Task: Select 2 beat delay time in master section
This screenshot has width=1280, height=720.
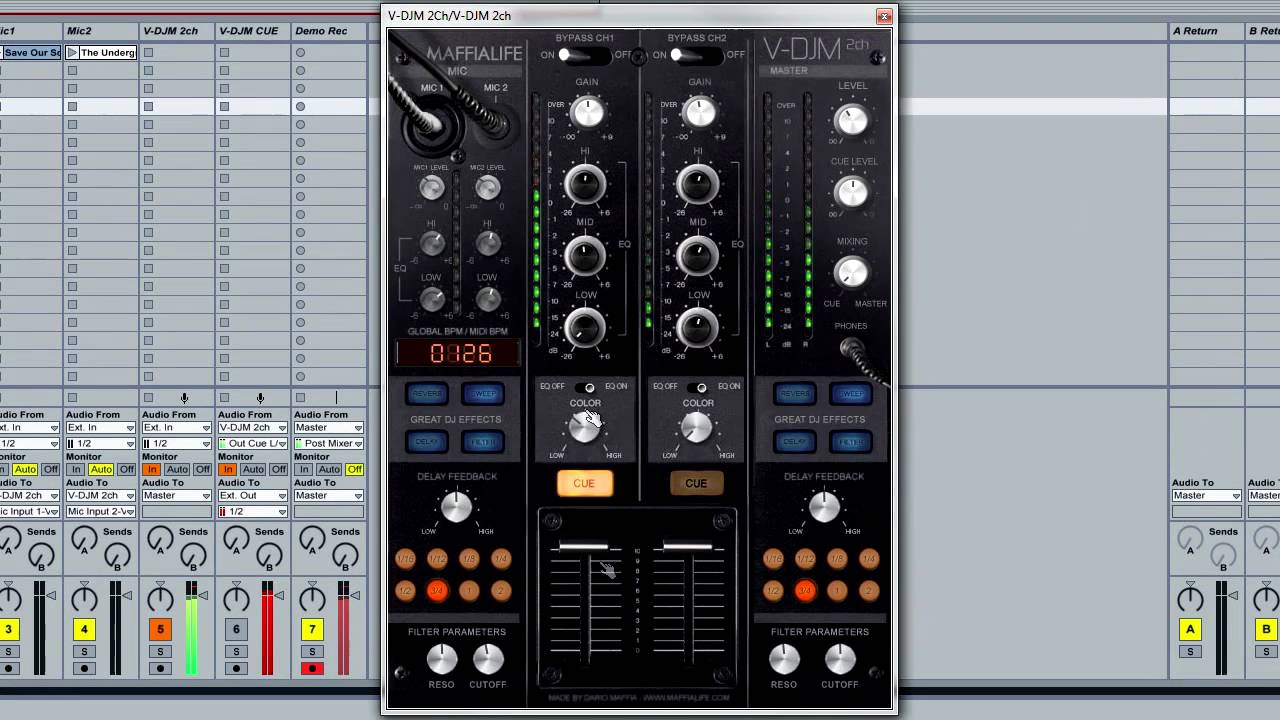Action: [869, 591]
